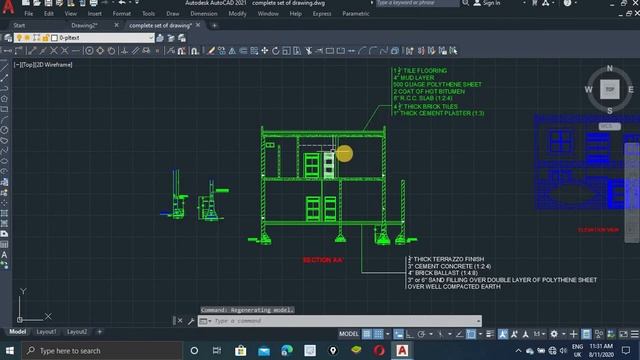Click the MODEL space button
Image resolution: width=640 pixels, height=360 pixels.
tap(349, 334)
